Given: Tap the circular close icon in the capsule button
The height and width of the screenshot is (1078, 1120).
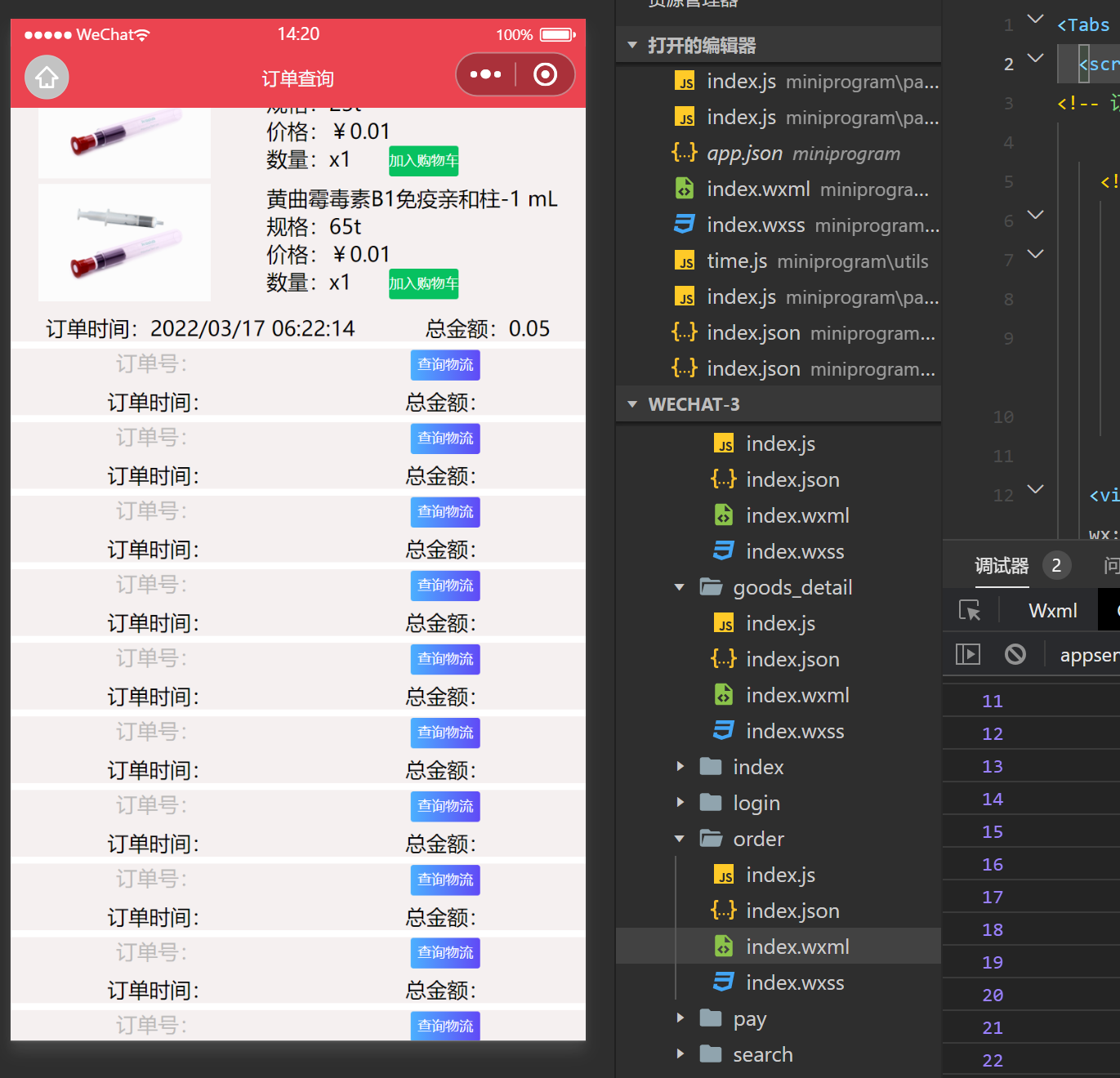Looking at the screenshot, I should click(545, 74).
